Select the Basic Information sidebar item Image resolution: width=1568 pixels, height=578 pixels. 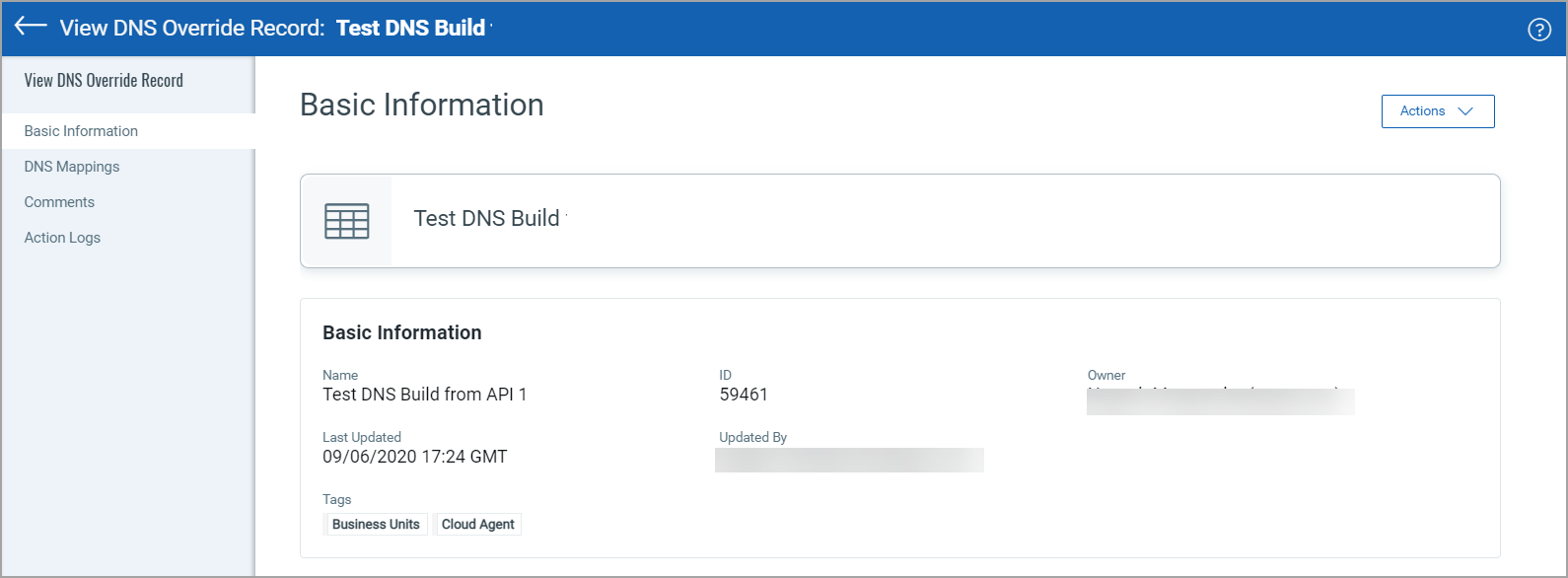(x=81, y=131)
